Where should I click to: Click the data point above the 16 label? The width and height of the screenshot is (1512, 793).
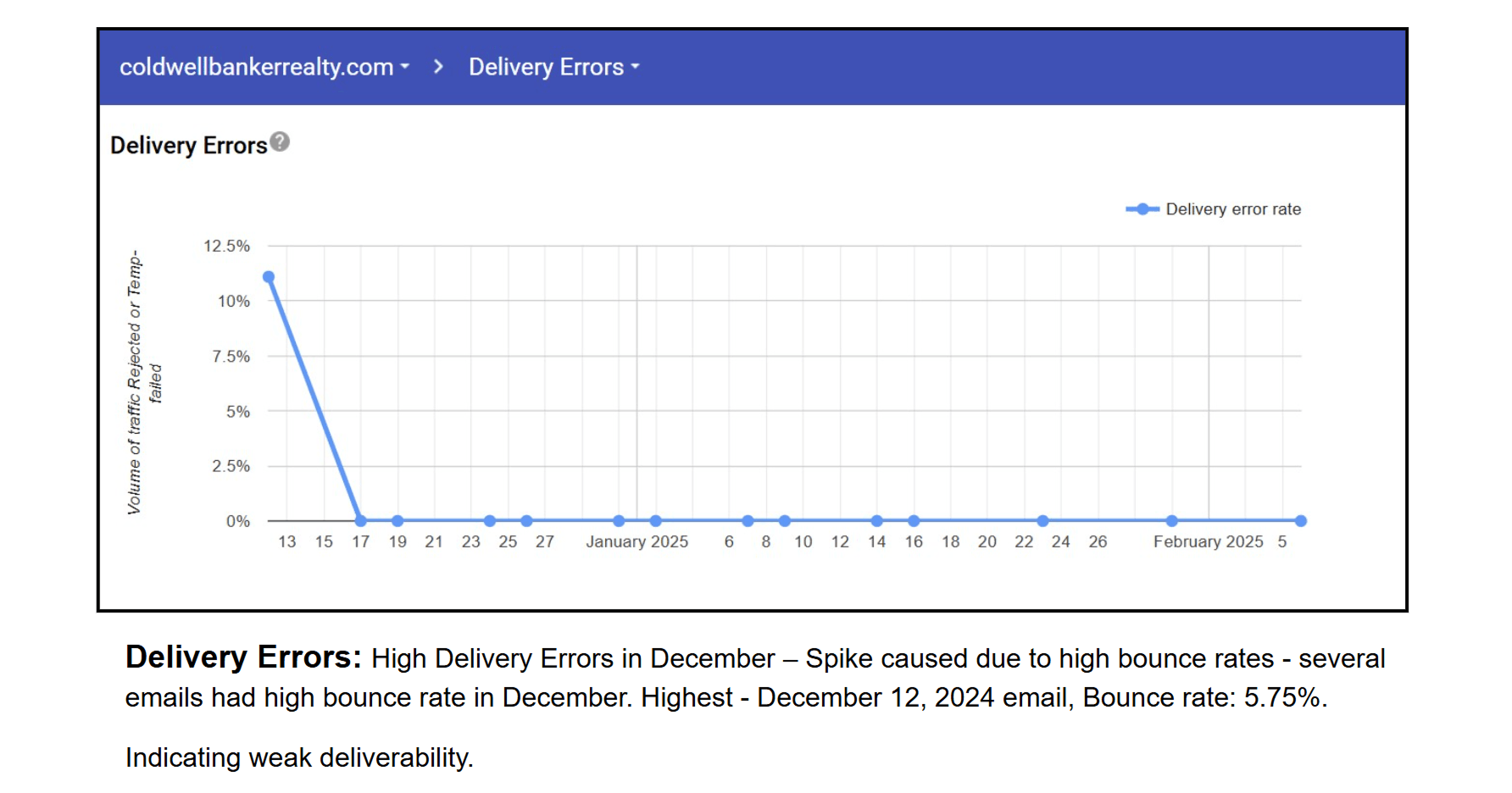tap(914, 521)
